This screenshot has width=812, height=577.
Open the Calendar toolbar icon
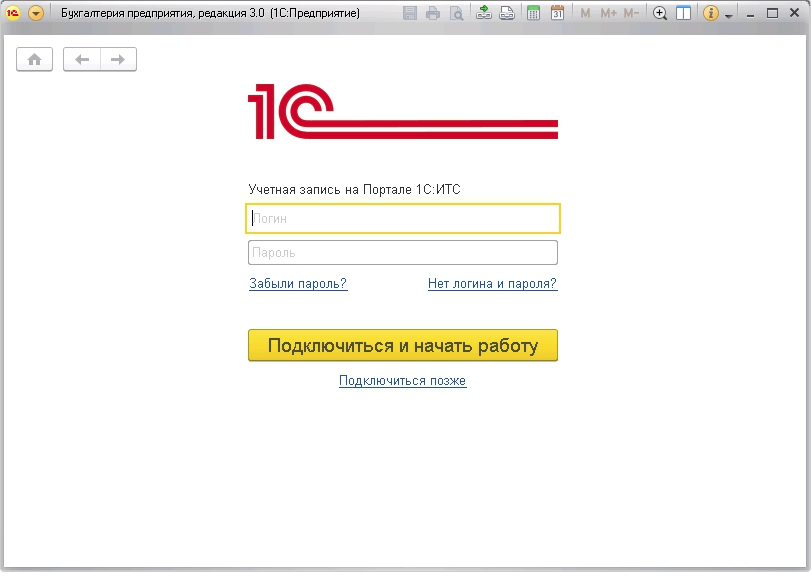(x=556, y=12)
